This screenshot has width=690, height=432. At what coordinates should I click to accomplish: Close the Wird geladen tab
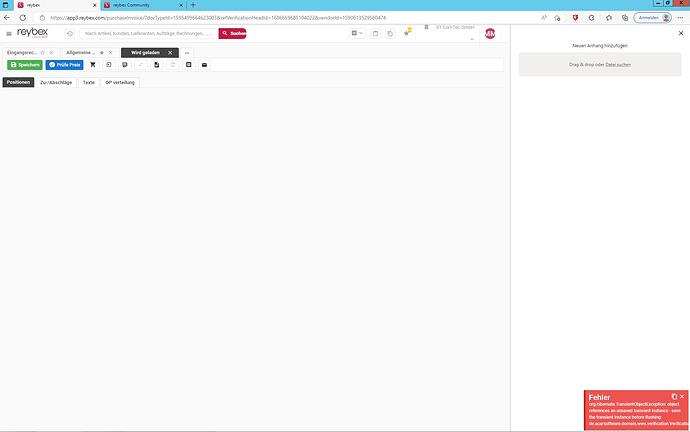(x=170, y=53)
